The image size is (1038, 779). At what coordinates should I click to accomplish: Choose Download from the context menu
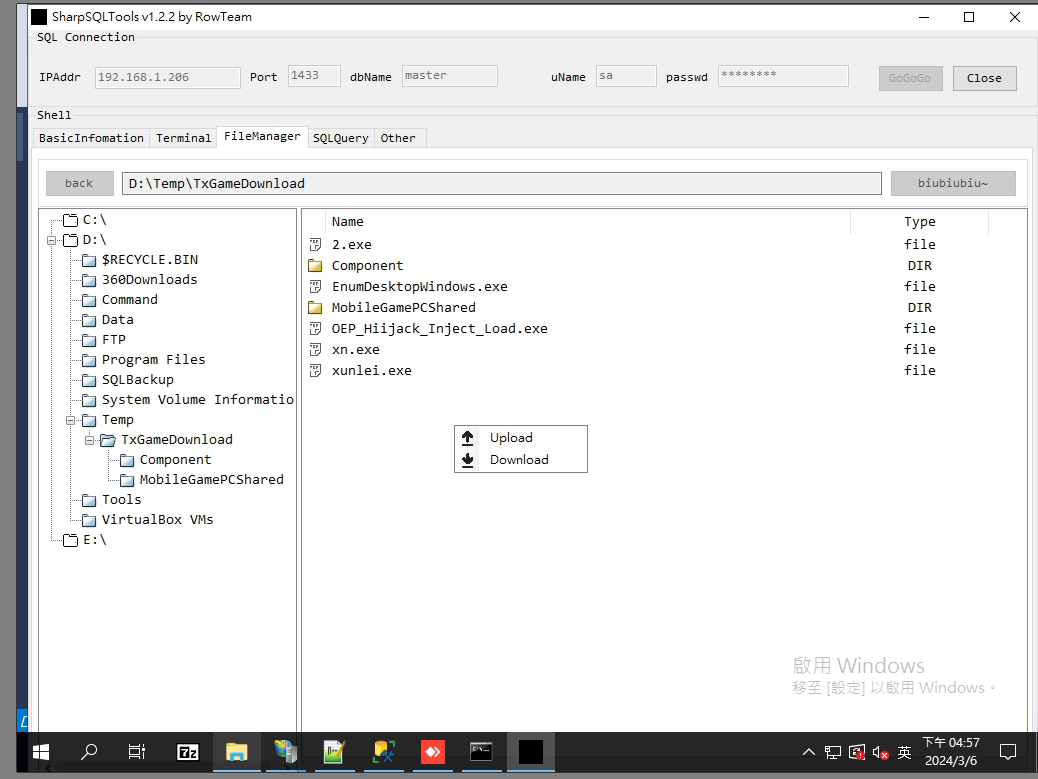(519, 460)
